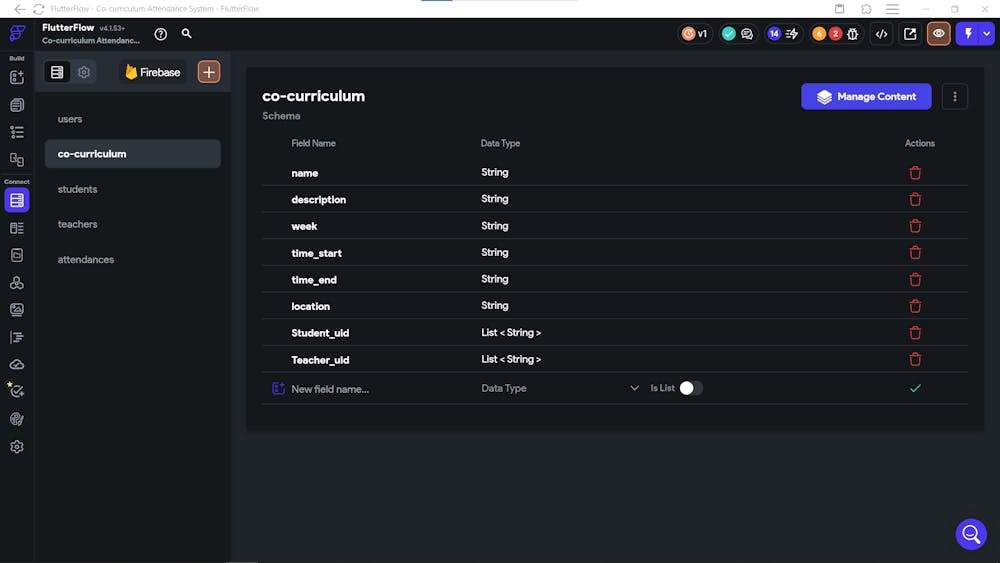This screenshot has width=1000, height=563.
Task: Open the share project external icon
Action: click(910, 34)
